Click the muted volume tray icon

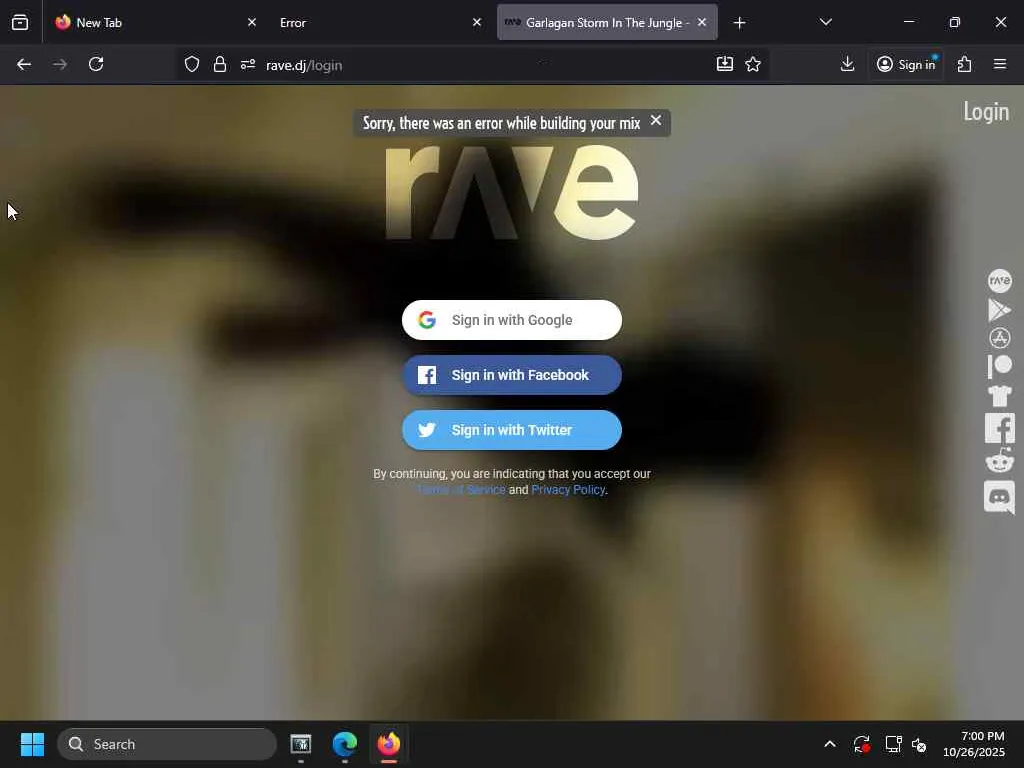(x=920, y=744)
